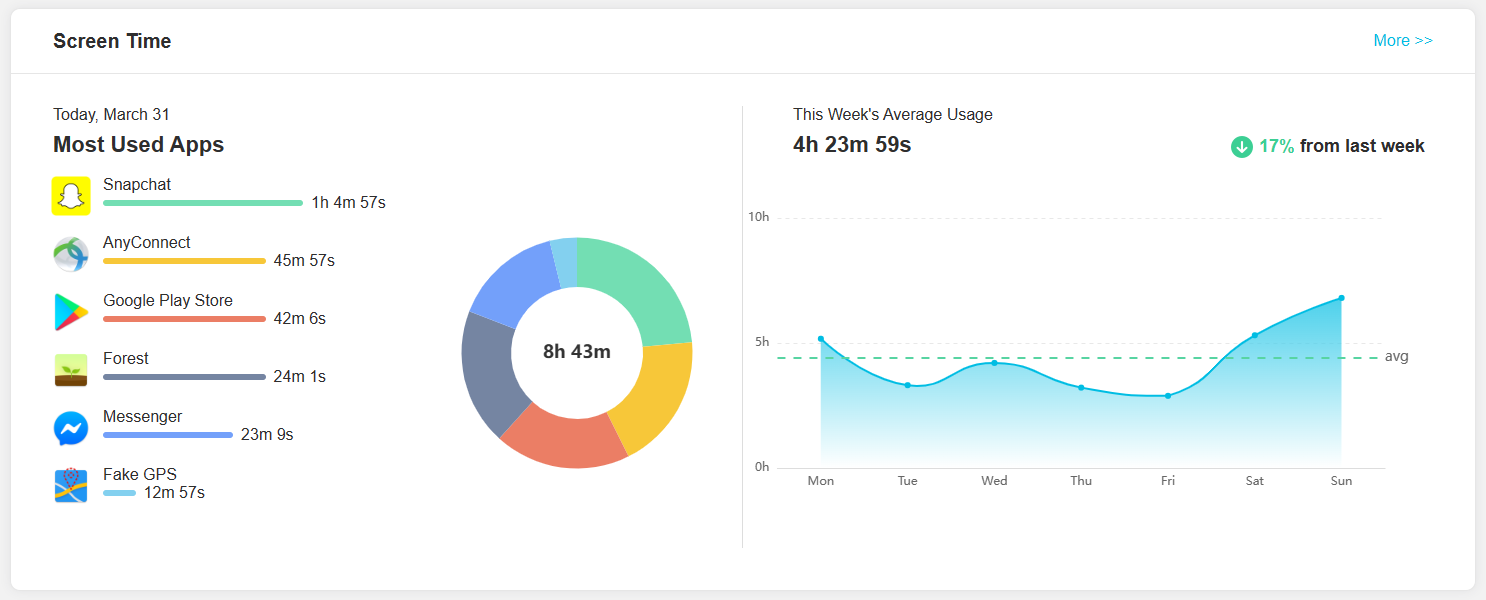Image resolution: width=1486 pixels, height=600 pixels.
Task: Click the 45m 57s duration text
Action: coord(304,261)
